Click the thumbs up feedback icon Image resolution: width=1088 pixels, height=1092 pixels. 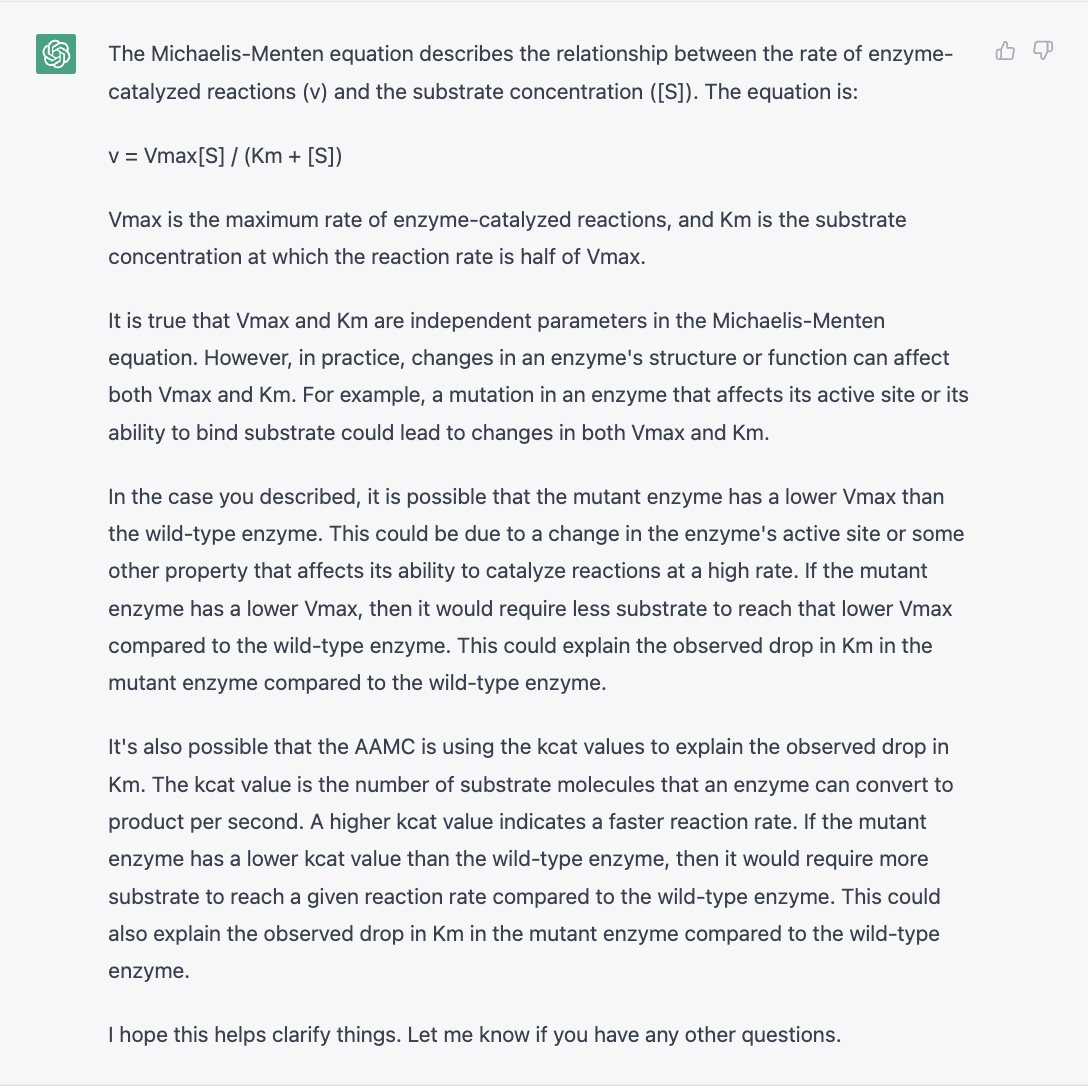tap(1005, 51)
